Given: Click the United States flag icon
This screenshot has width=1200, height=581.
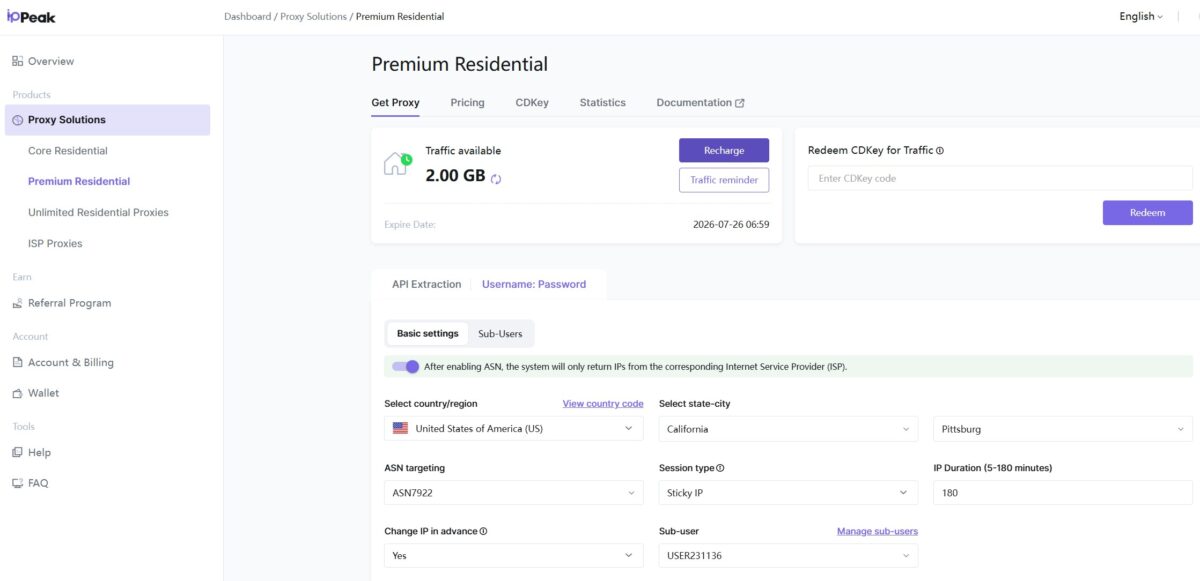Looking at the screenshot, I should [400, 429].
